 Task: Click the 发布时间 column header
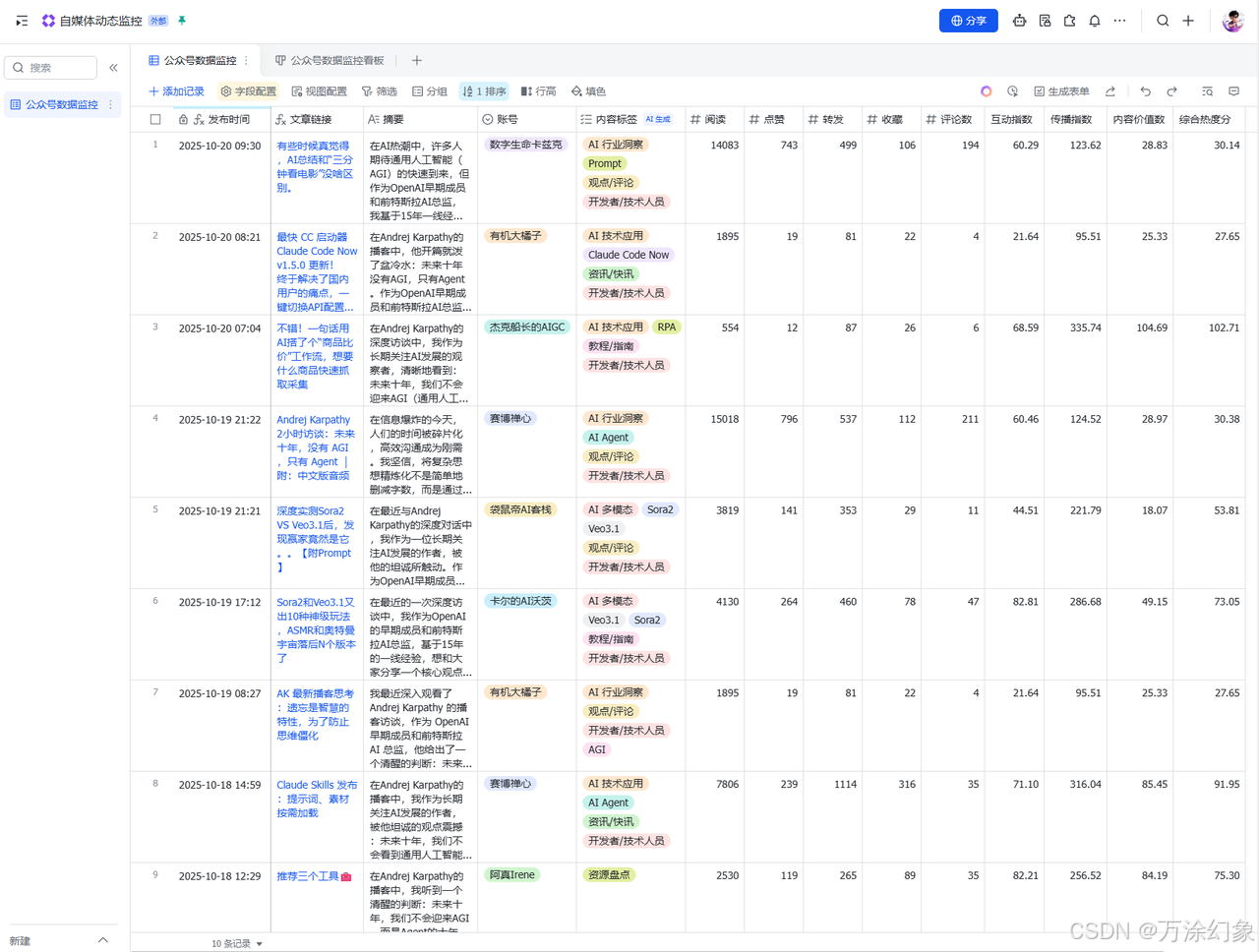pos(220,120)
